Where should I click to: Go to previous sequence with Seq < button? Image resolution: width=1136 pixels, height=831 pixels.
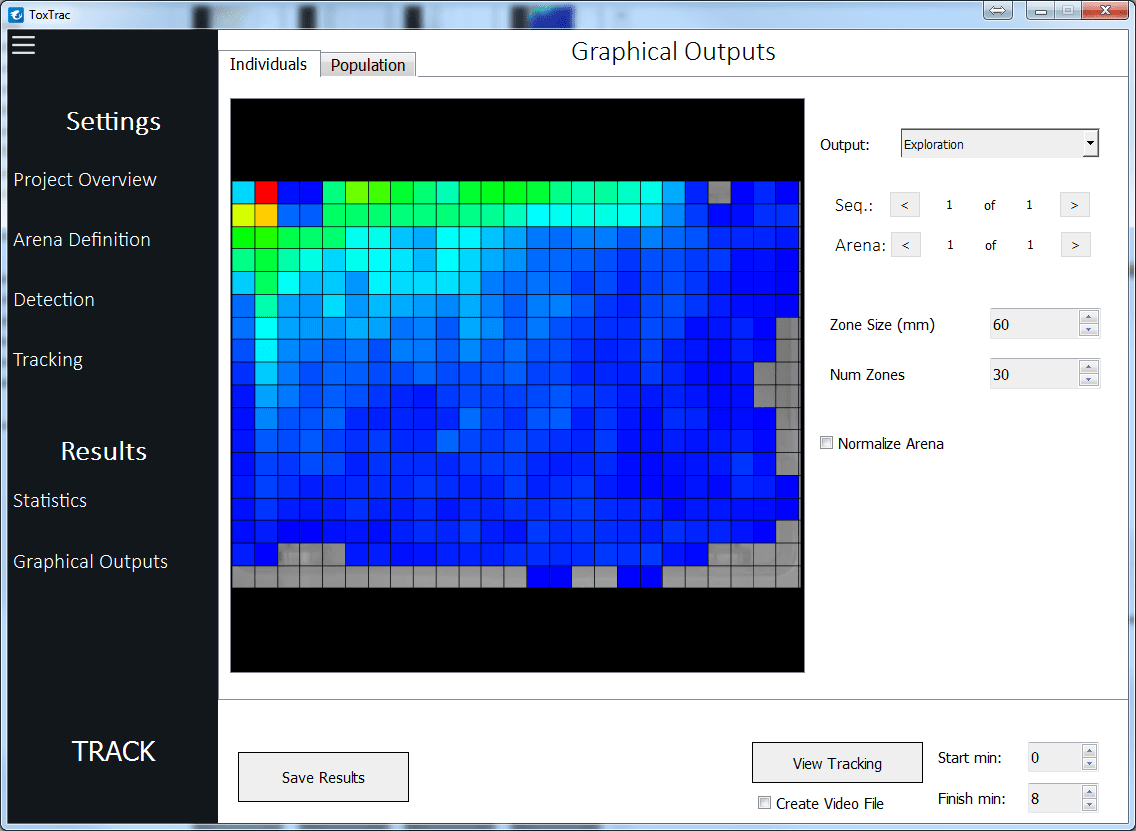pyautogui.click(x=904, y=204)
